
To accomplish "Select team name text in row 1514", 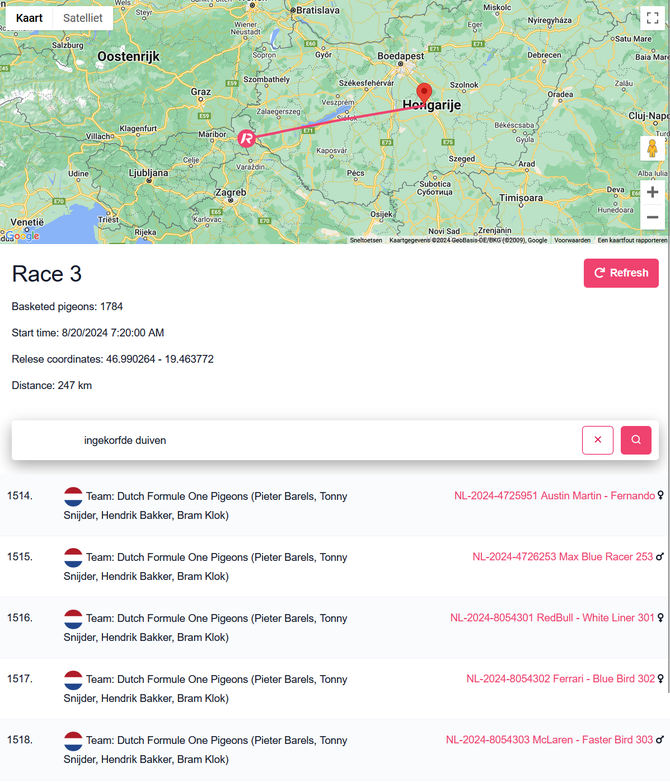I will pos(205,506).
